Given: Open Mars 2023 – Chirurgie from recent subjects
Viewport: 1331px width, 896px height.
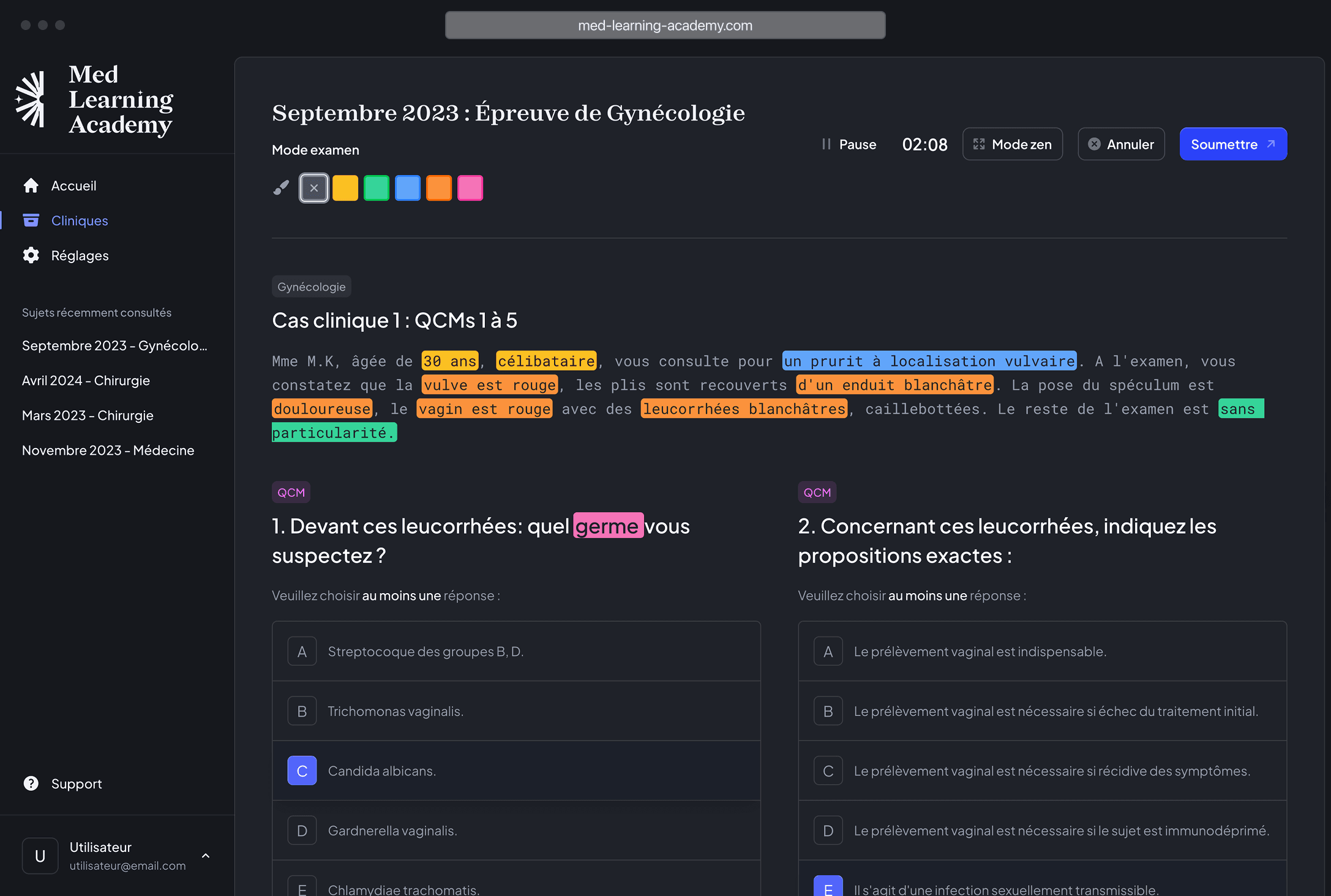Looking at the screenshot, I should point(88,415).
